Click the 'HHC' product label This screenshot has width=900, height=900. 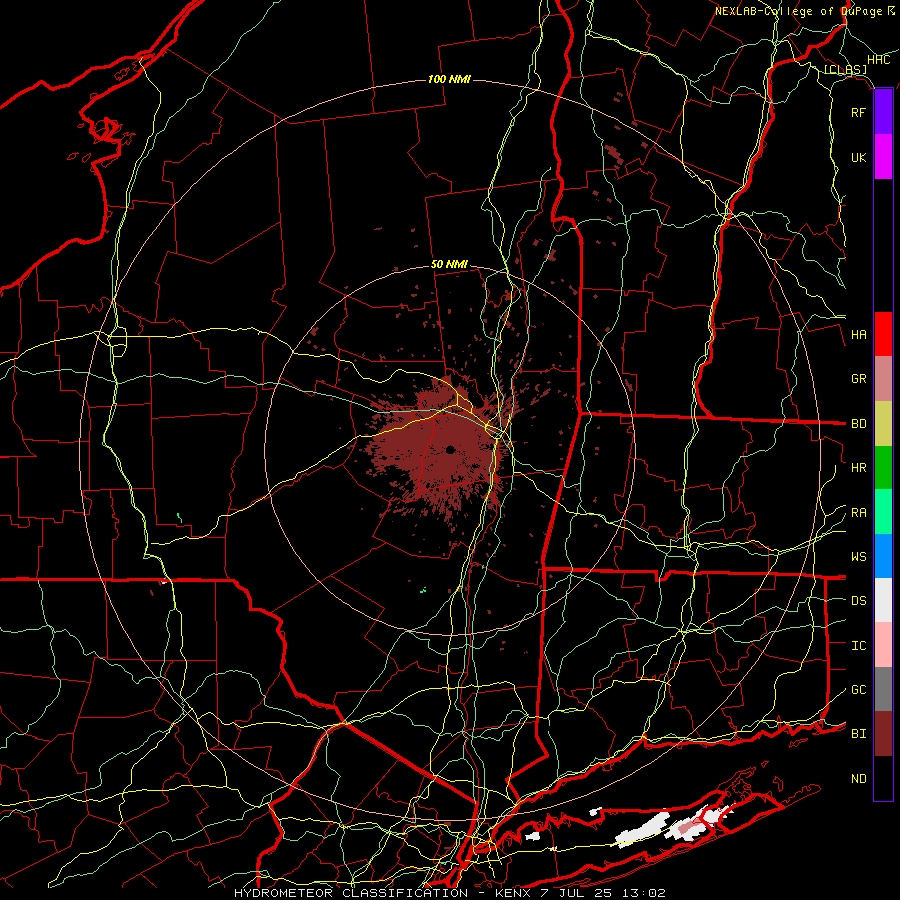[878, 60]
